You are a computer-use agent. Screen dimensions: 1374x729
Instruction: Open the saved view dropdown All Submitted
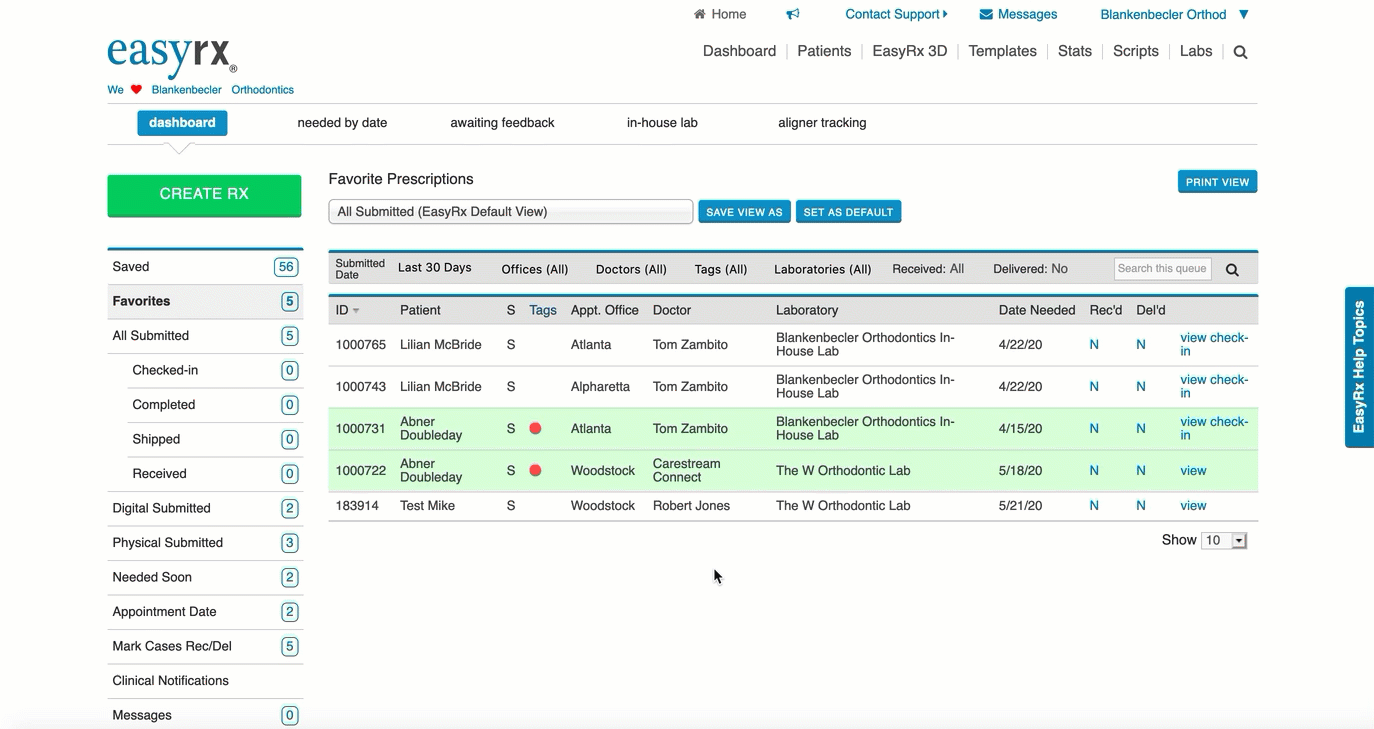510,212
